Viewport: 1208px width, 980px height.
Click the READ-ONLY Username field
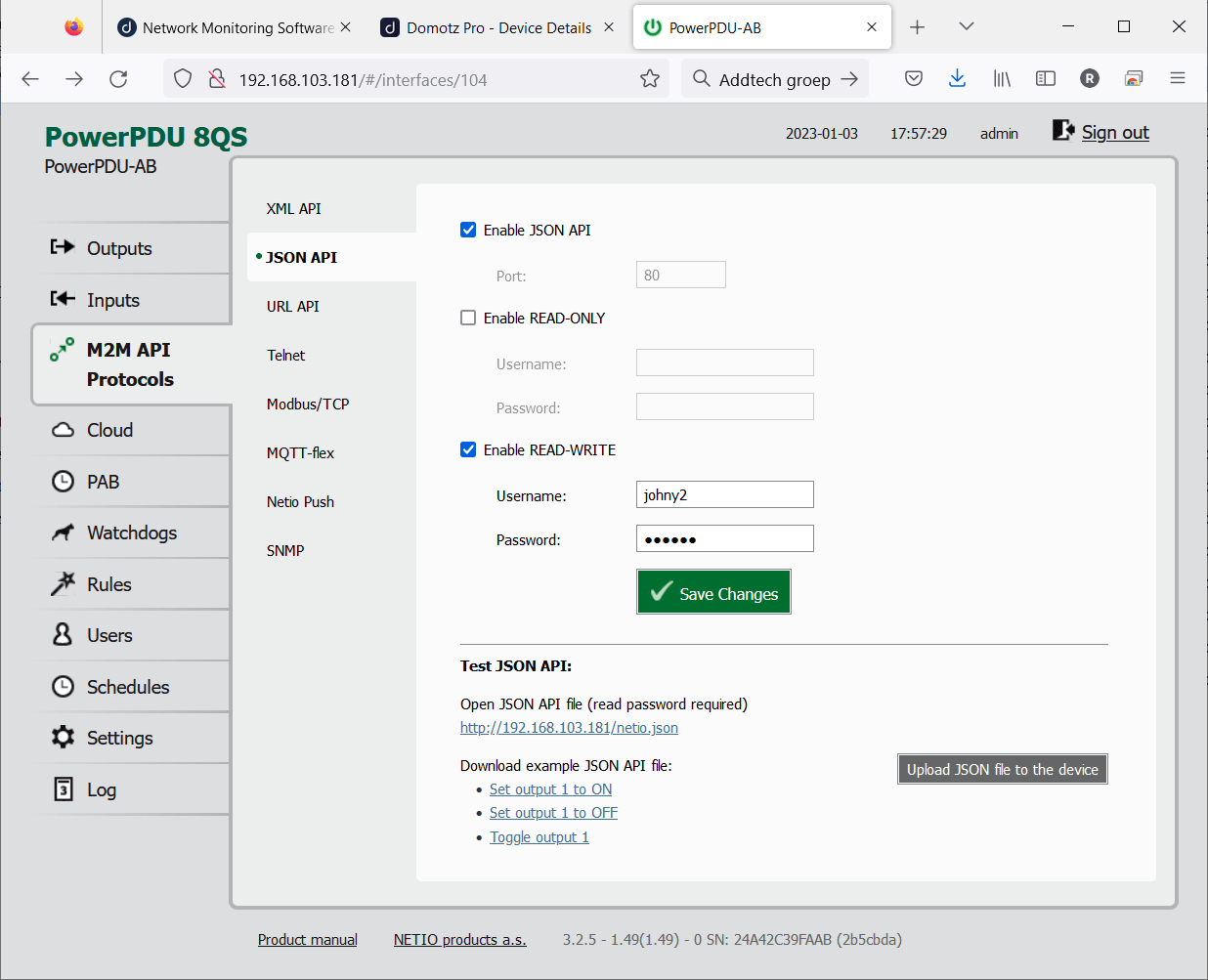pyautogui.click(x=725, y=362)
